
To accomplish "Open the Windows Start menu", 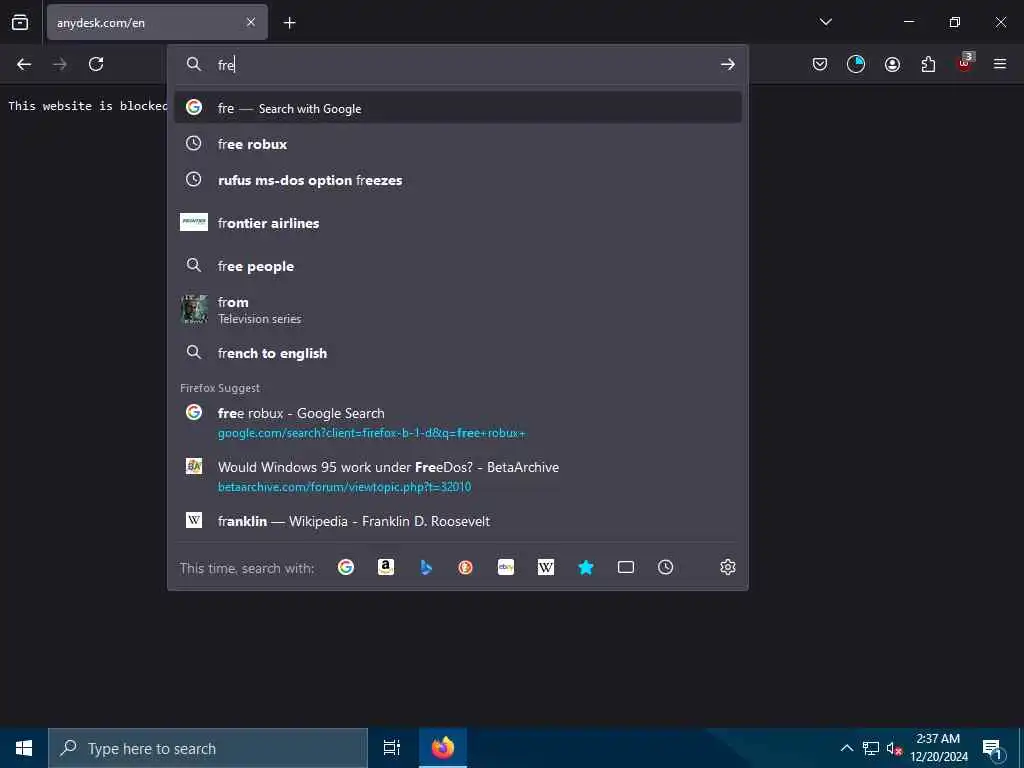I will point(24,748).
